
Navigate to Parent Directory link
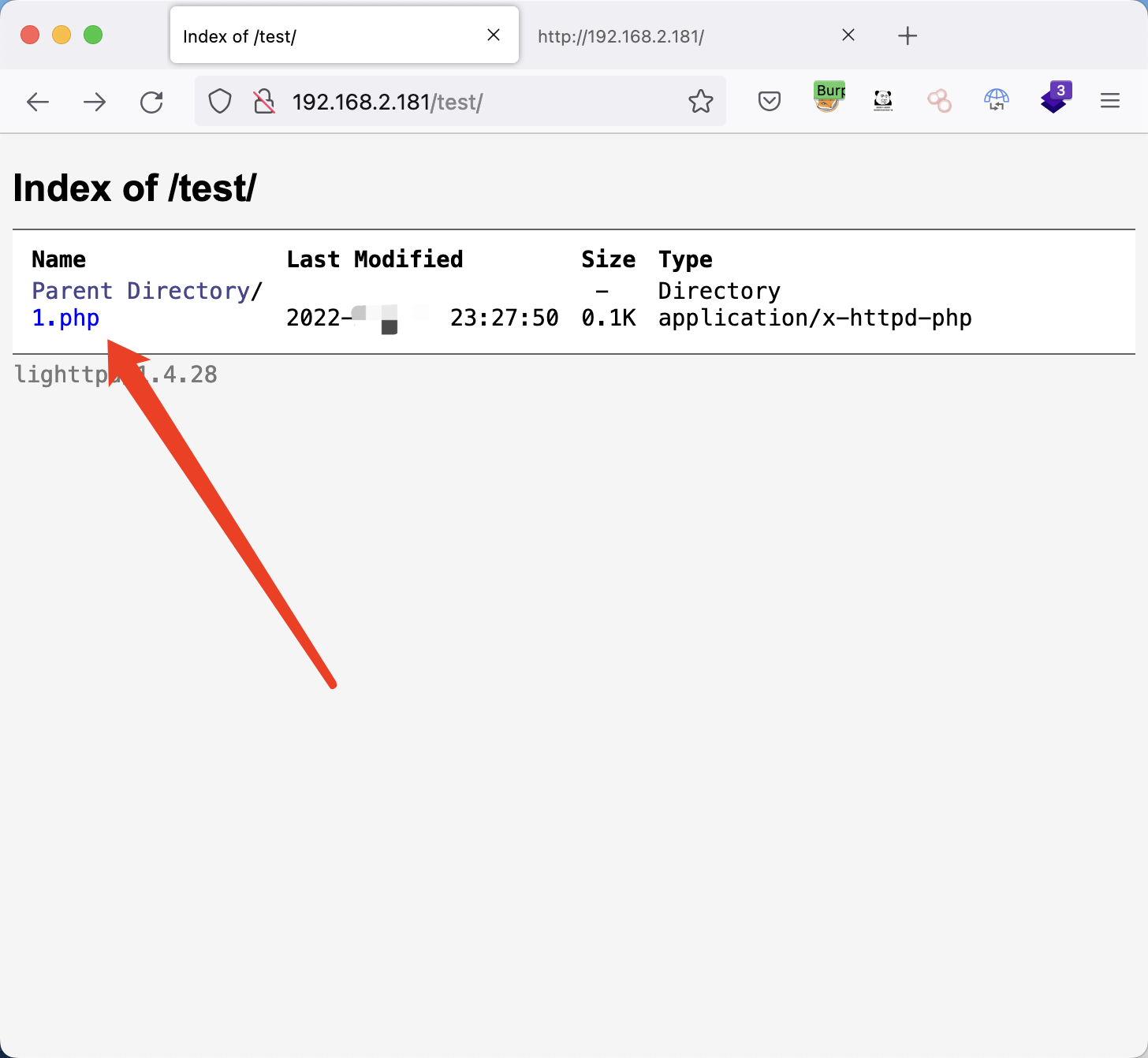pyautogui.click(x=142, y=291)
